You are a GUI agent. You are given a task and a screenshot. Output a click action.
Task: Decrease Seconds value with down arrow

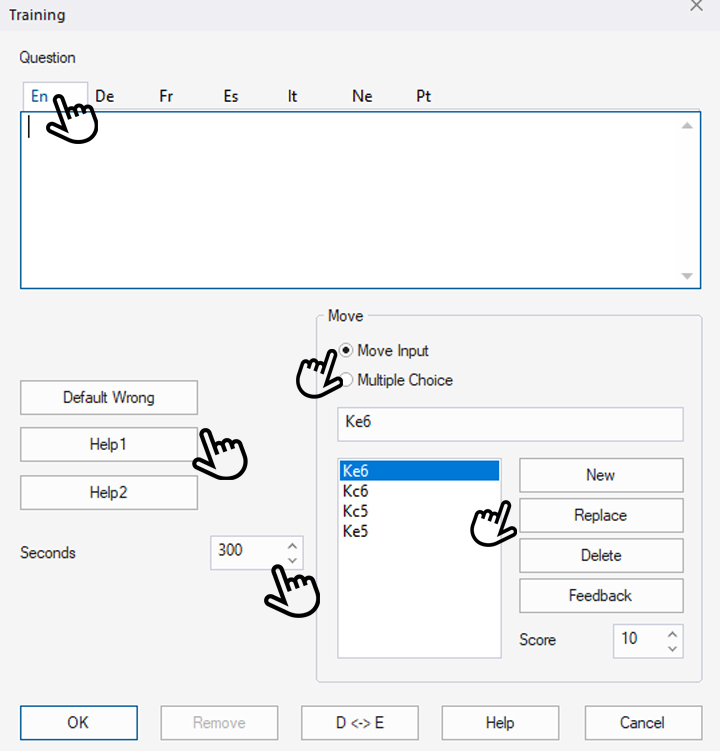[292, 560]
